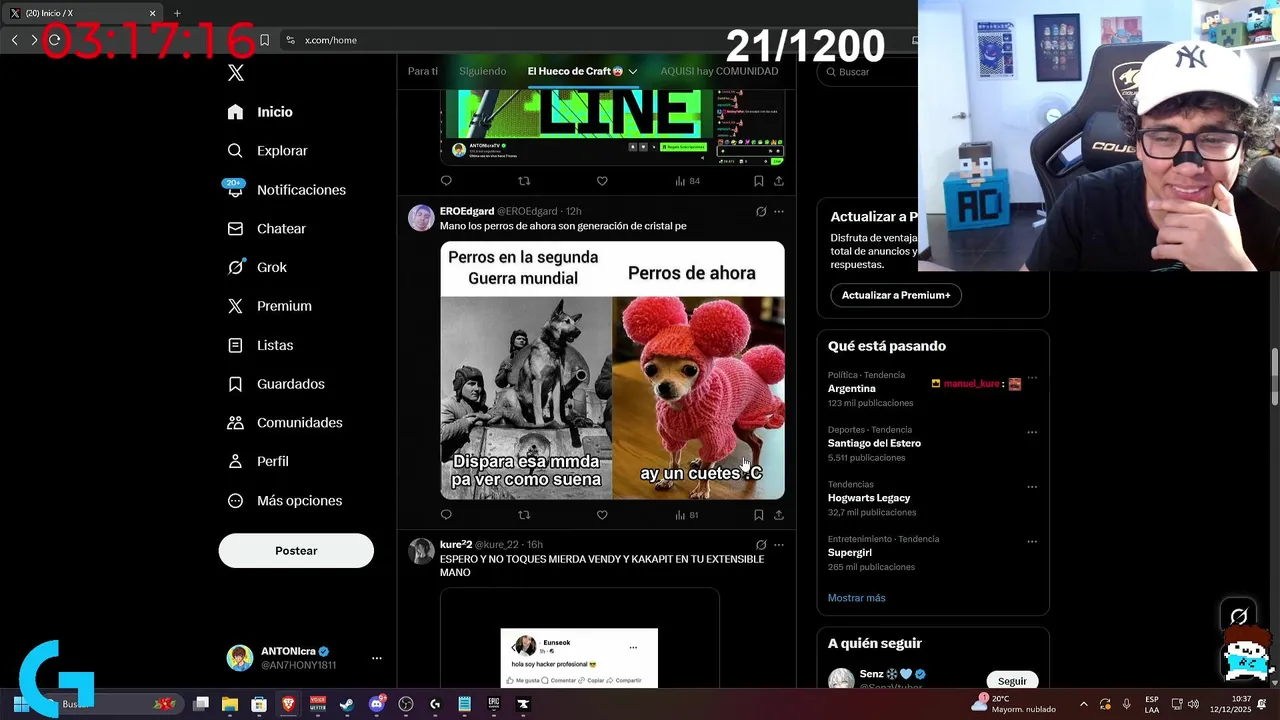Repost EROEdgard's dog meme post
Screen dimensions: 1280x720
524,515
